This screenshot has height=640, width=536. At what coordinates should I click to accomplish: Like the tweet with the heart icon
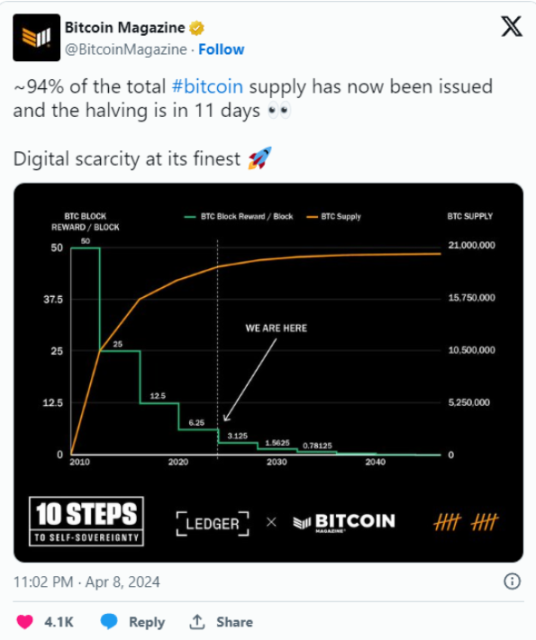(x=24, y=622)
